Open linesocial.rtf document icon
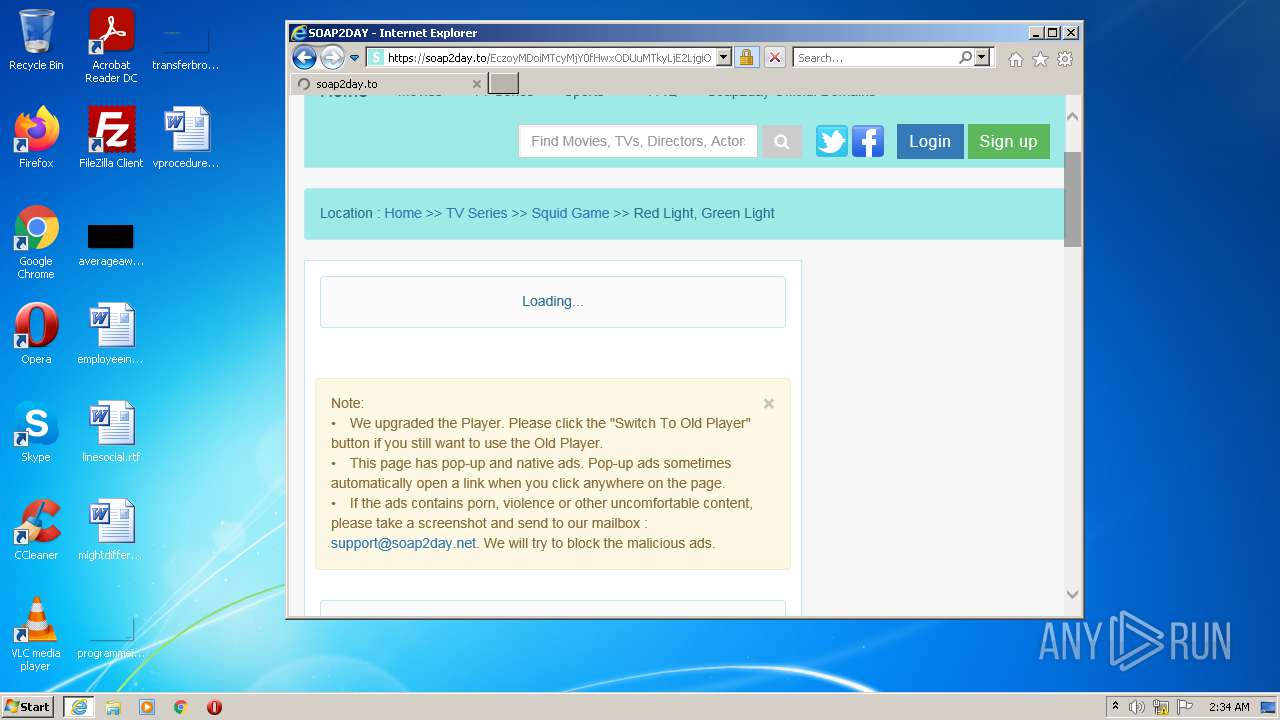The image size is (1280, 720). pos(111,432)
